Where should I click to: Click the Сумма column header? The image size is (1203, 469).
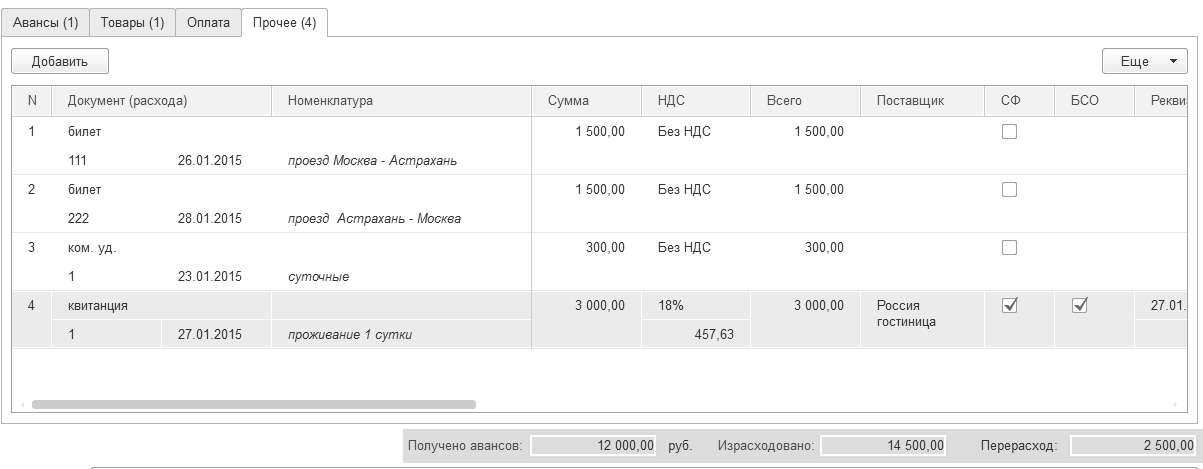click(x=568, y=100)
